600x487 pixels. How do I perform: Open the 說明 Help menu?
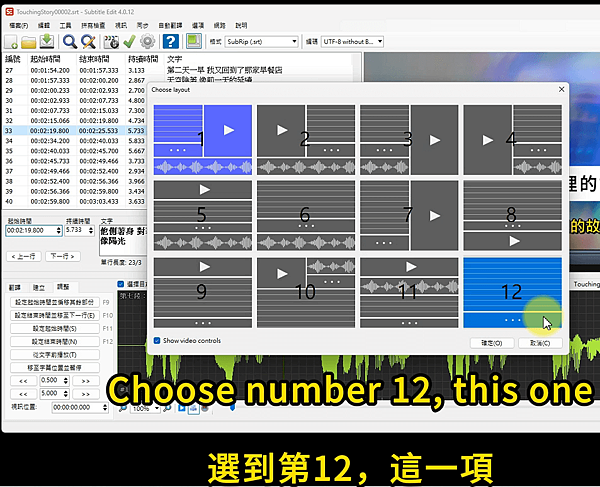coord(241,25)
